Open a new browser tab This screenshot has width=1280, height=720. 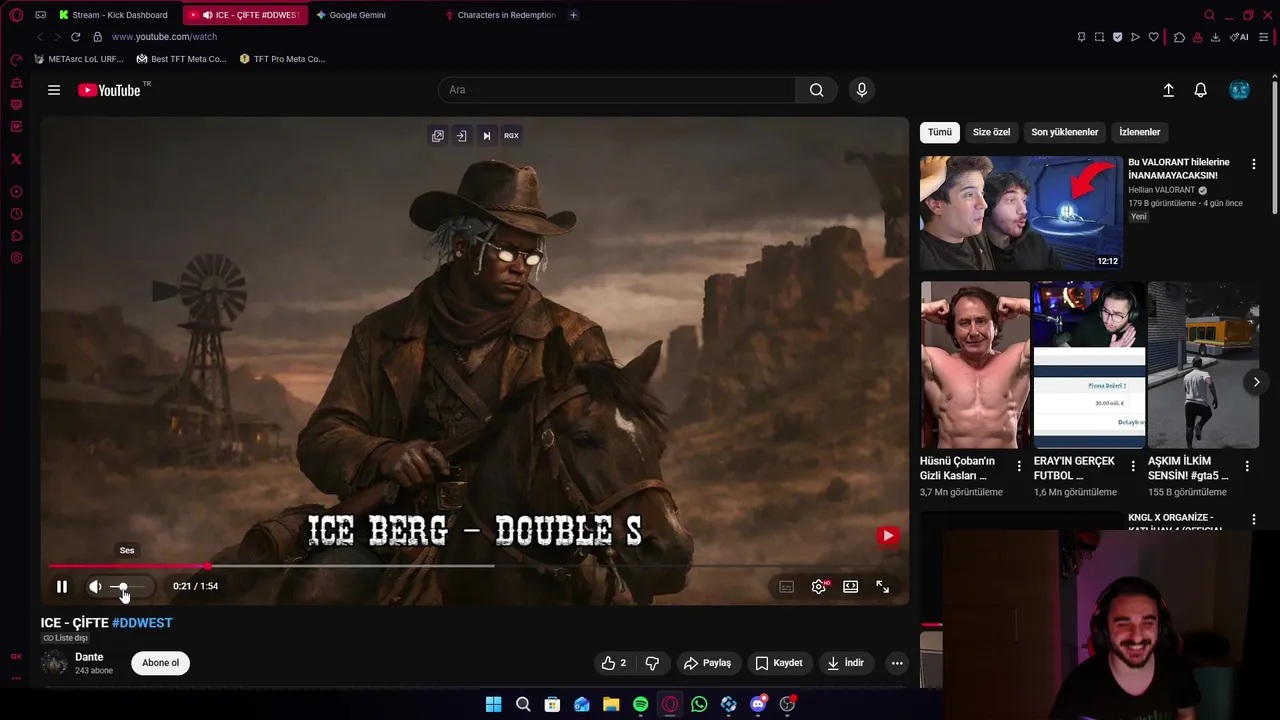573,15
